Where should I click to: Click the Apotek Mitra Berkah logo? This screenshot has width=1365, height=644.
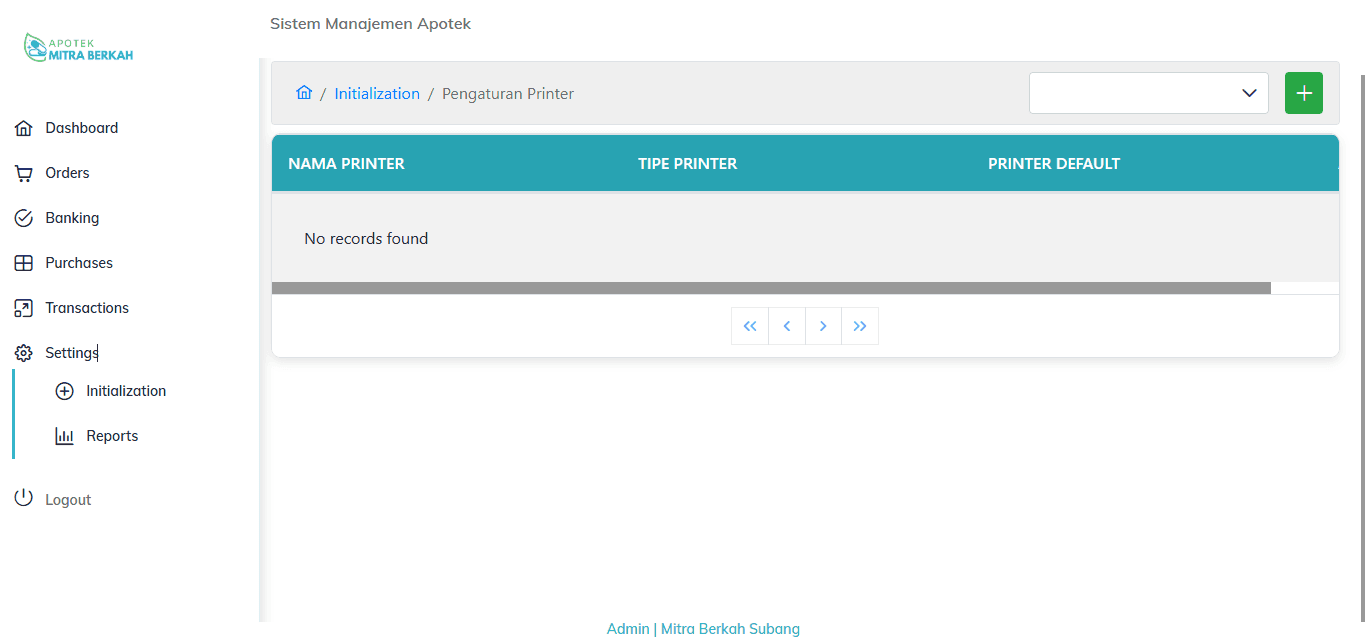point(78,48)
